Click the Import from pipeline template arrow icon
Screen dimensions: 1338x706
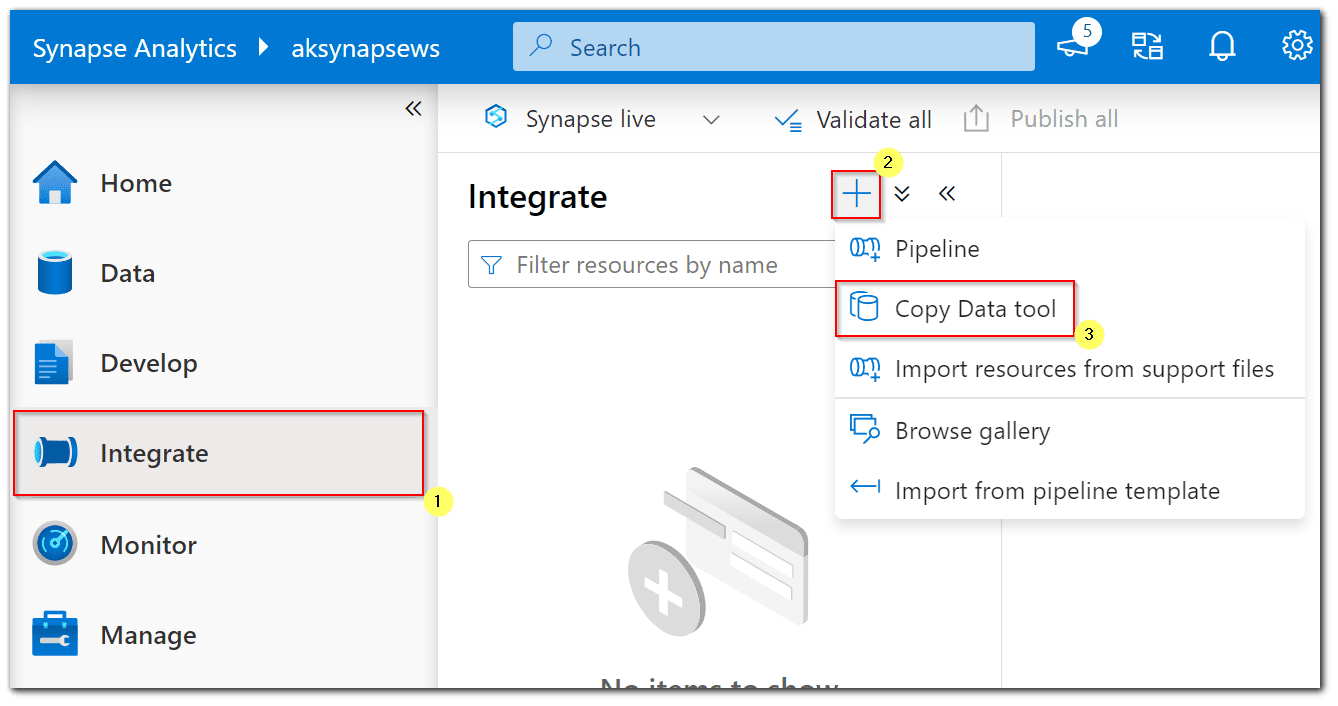click(865, 488)
